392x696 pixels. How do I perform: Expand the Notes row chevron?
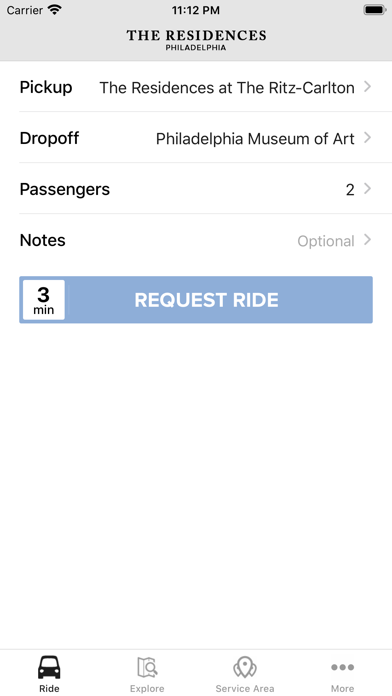click(367, 240)
